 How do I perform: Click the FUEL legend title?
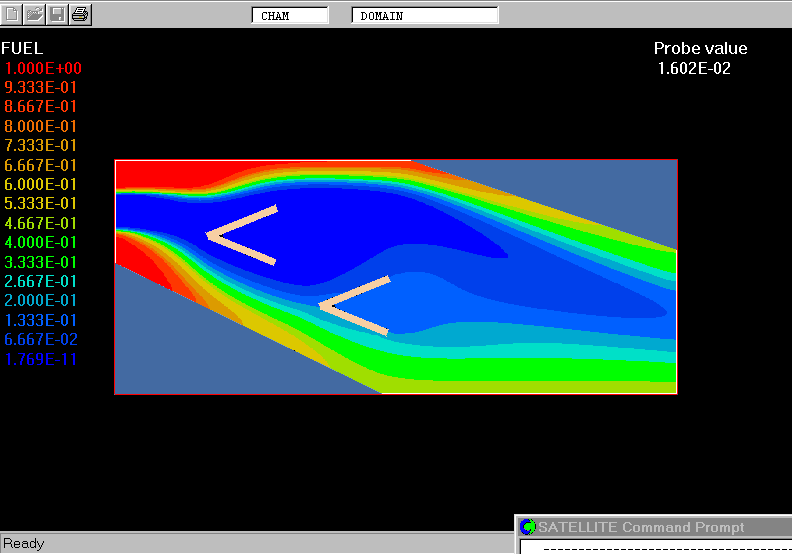pyautogui.click(x=22, y=48)
